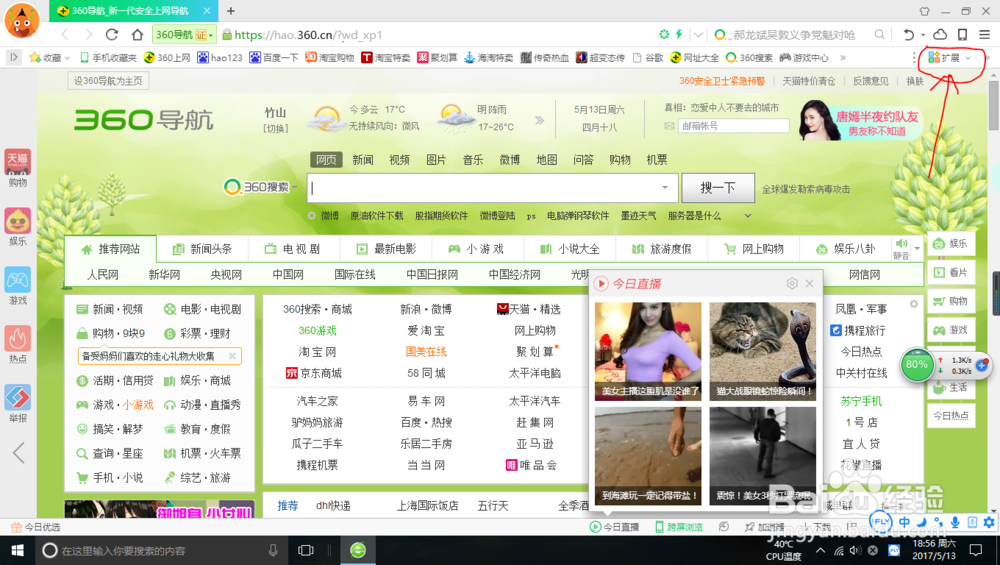
Task: Open Windows Start menu
Action: point(18,550)
